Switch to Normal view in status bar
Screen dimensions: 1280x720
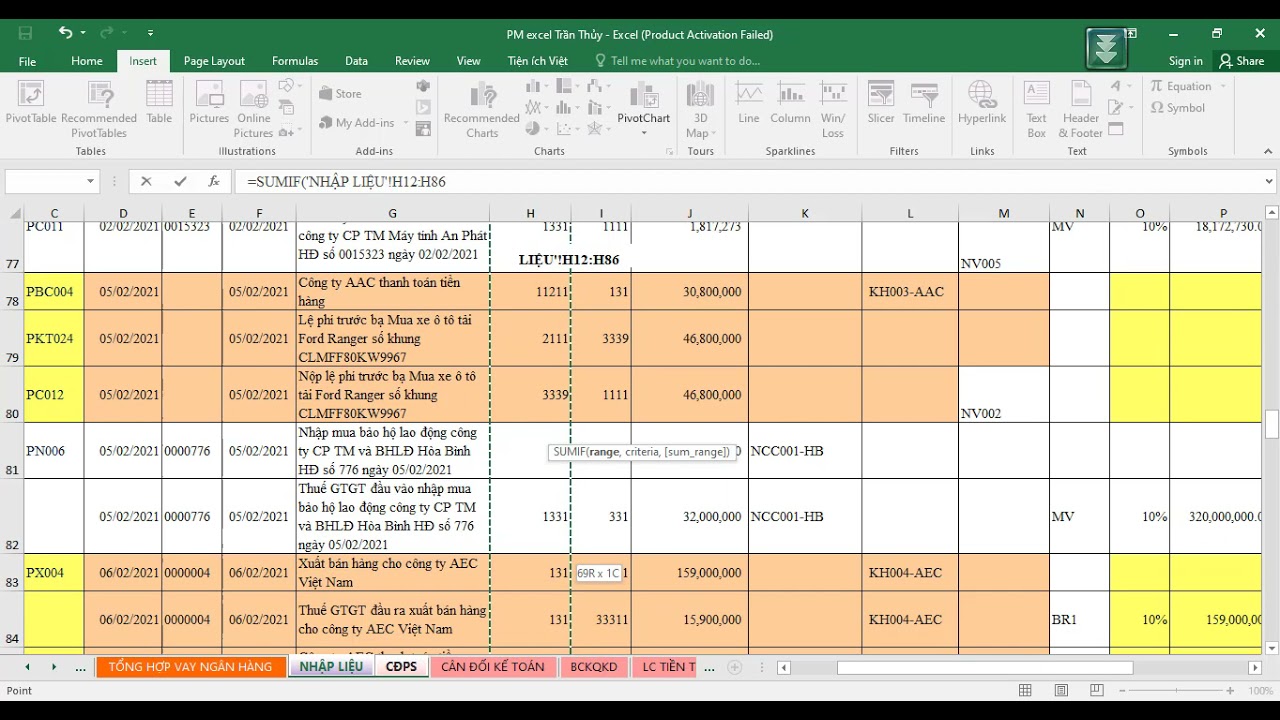tap(1025, 691)
